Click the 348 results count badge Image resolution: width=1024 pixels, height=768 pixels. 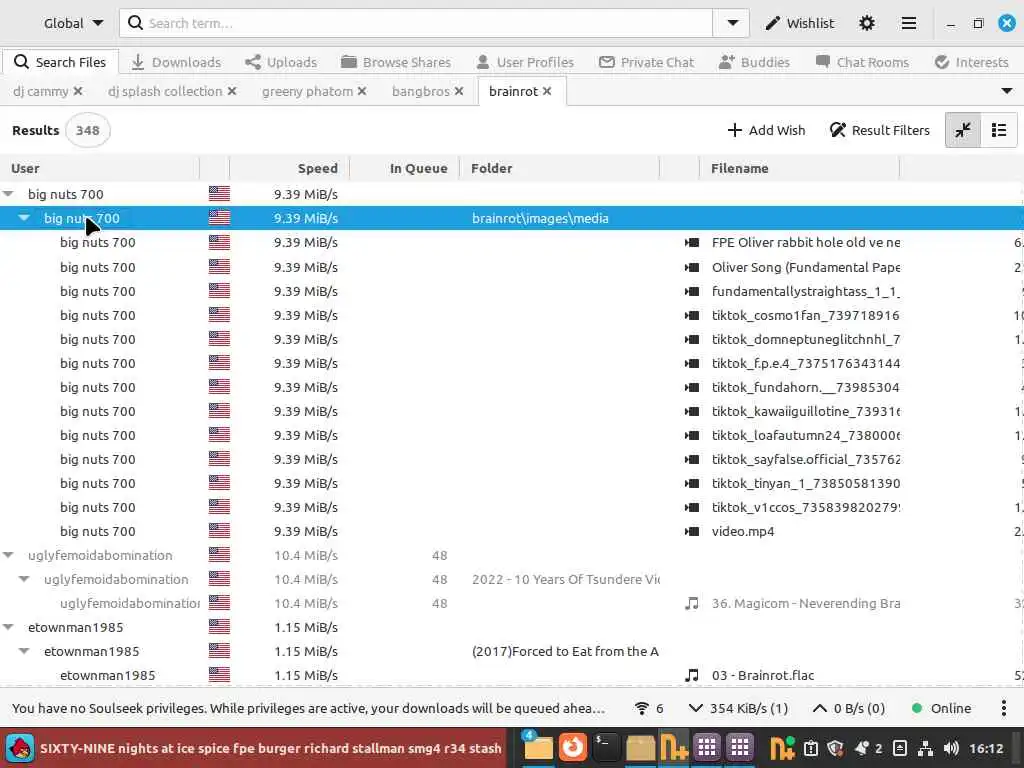[88, 130]
